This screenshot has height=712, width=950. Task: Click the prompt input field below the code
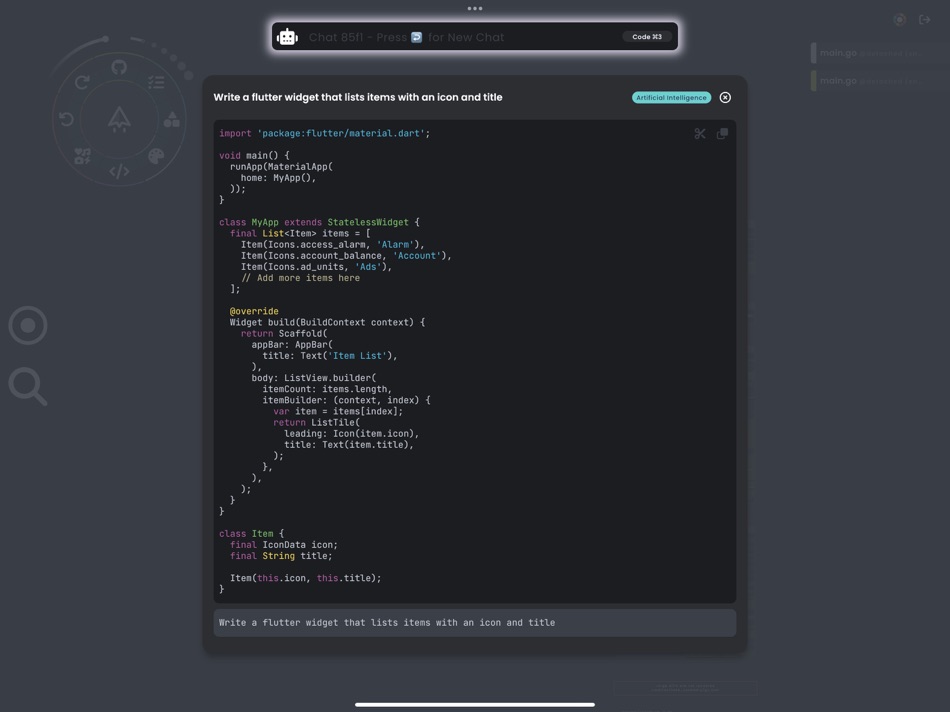tap(474, 622)
